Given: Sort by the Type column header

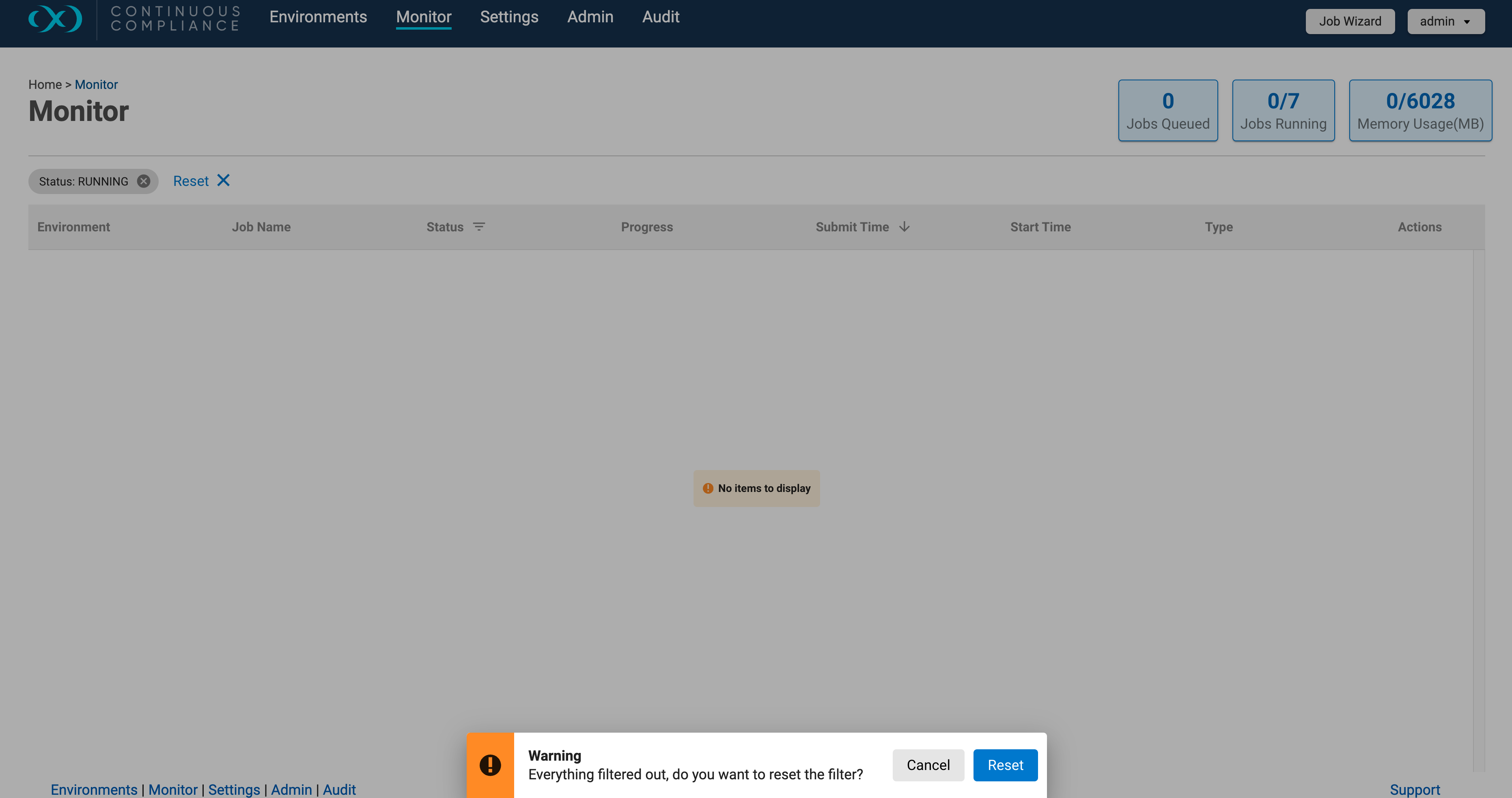Looking at the screenshot, I should pyautogui.click(x=1219, y=226).
